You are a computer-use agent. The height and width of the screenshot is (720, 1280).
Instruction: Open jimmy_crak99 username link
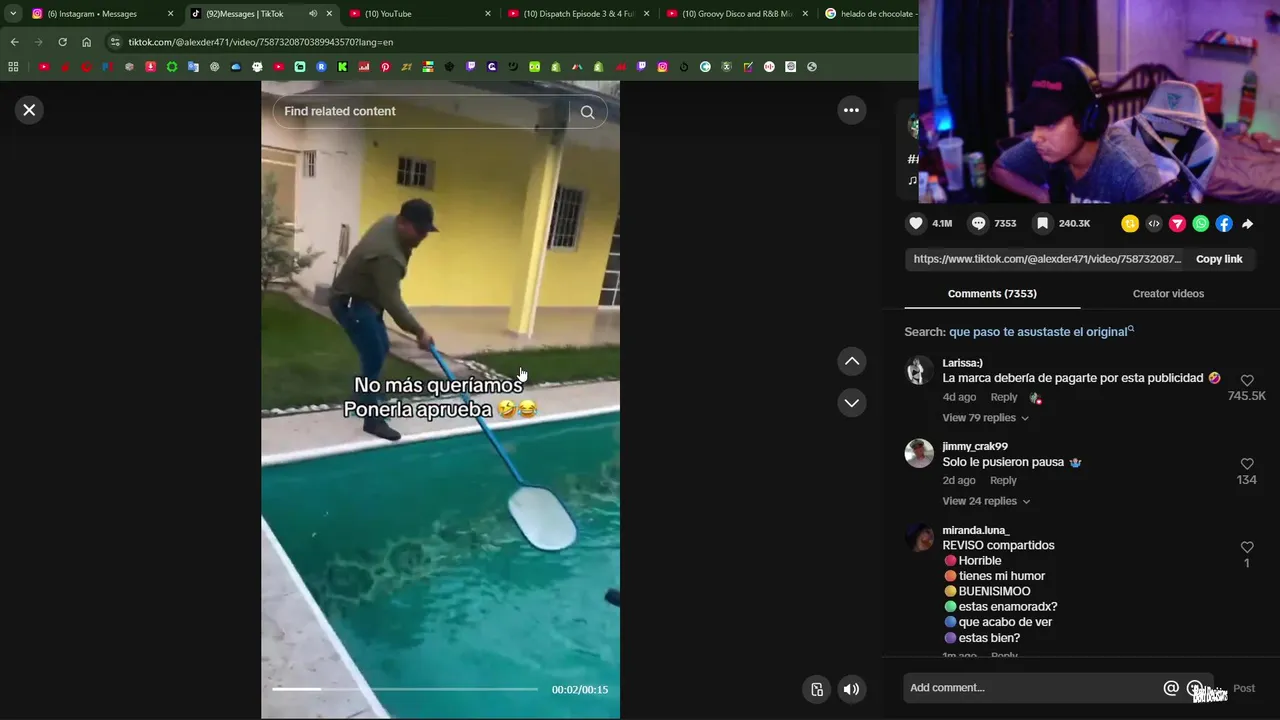coord(975,447)
